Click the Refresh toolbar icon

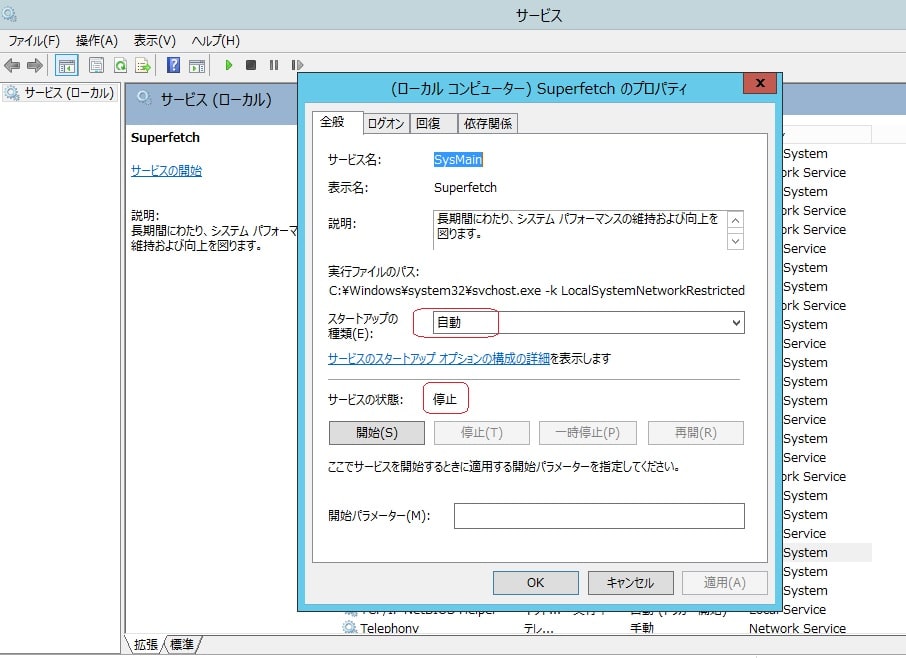tap(120, 65)
